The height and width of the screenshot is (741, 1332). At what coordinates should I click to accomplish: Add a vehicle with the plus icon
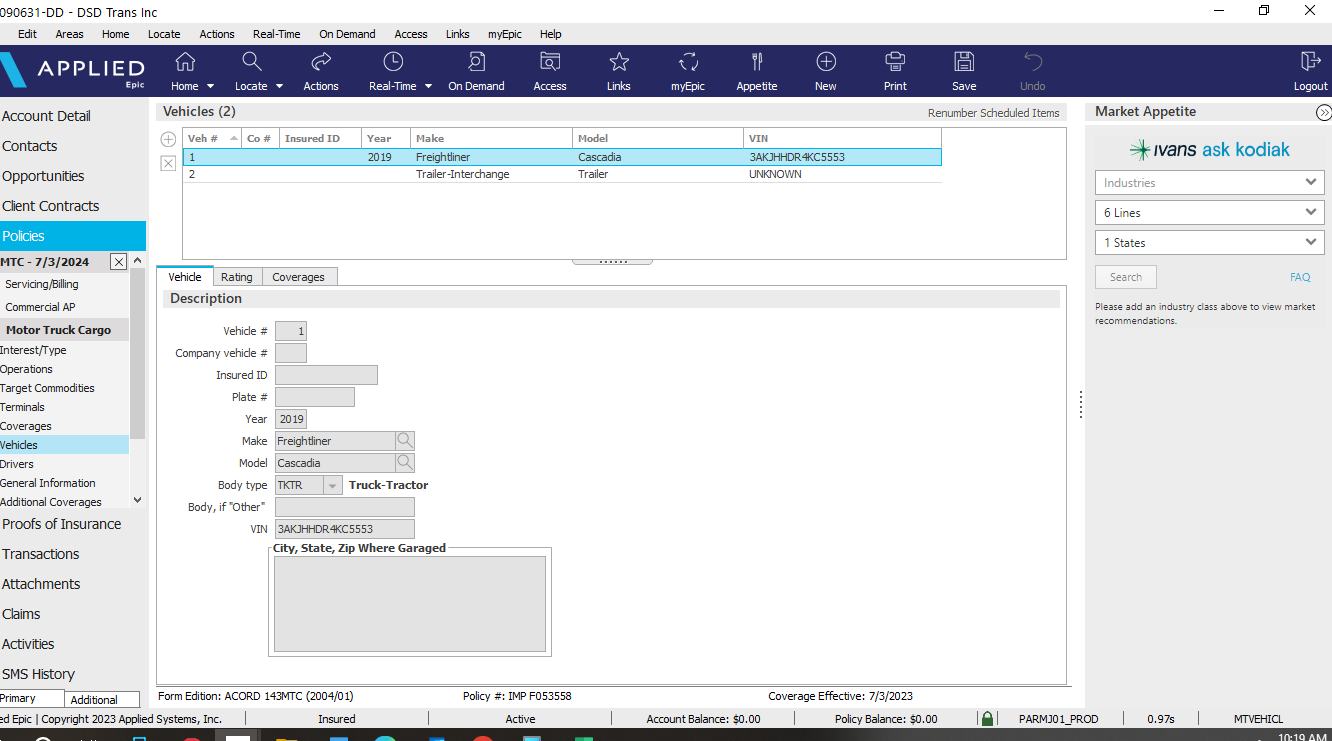(168, 139)
